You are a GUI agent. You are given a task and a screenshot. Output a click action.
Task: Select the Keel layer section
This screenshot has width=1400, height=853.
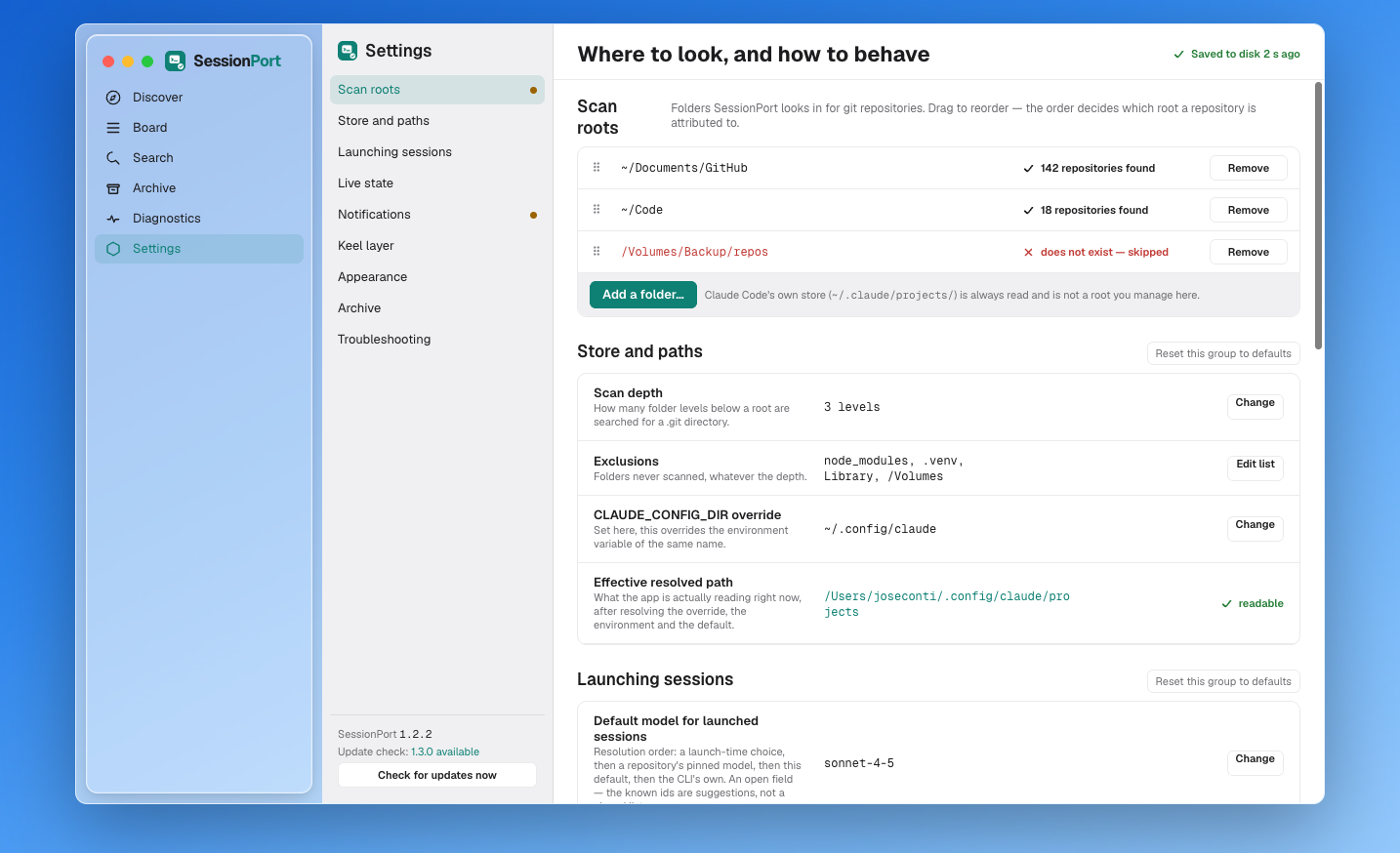[437, 246]
